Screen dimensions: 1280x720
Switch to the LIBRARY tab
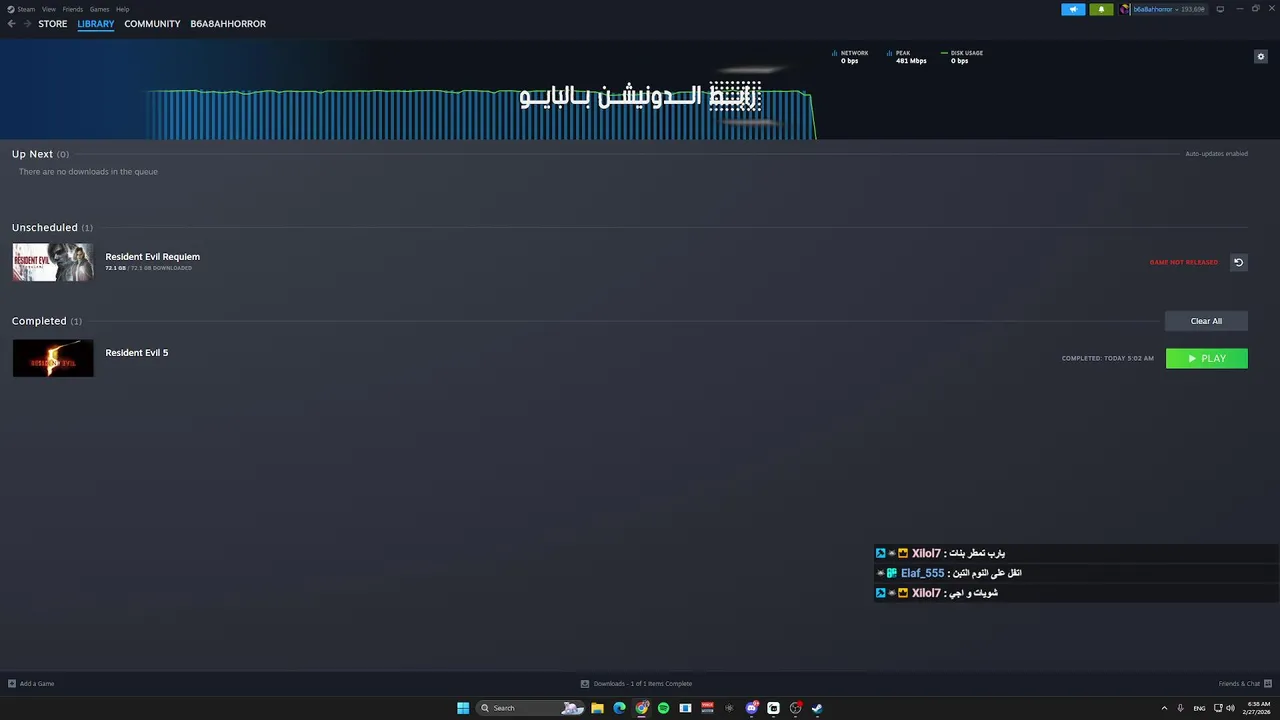click(x=96, y=24)
